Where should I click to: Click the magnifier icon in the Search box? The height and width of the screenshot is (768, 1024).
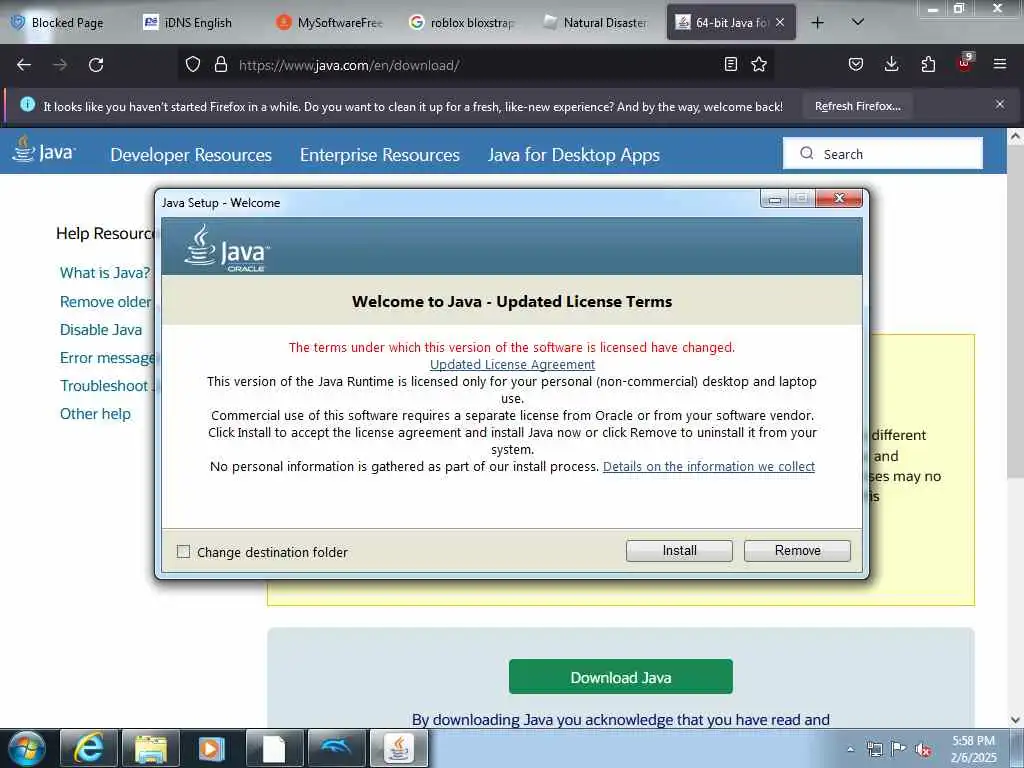pyautogui.click(x=807, y=153)
